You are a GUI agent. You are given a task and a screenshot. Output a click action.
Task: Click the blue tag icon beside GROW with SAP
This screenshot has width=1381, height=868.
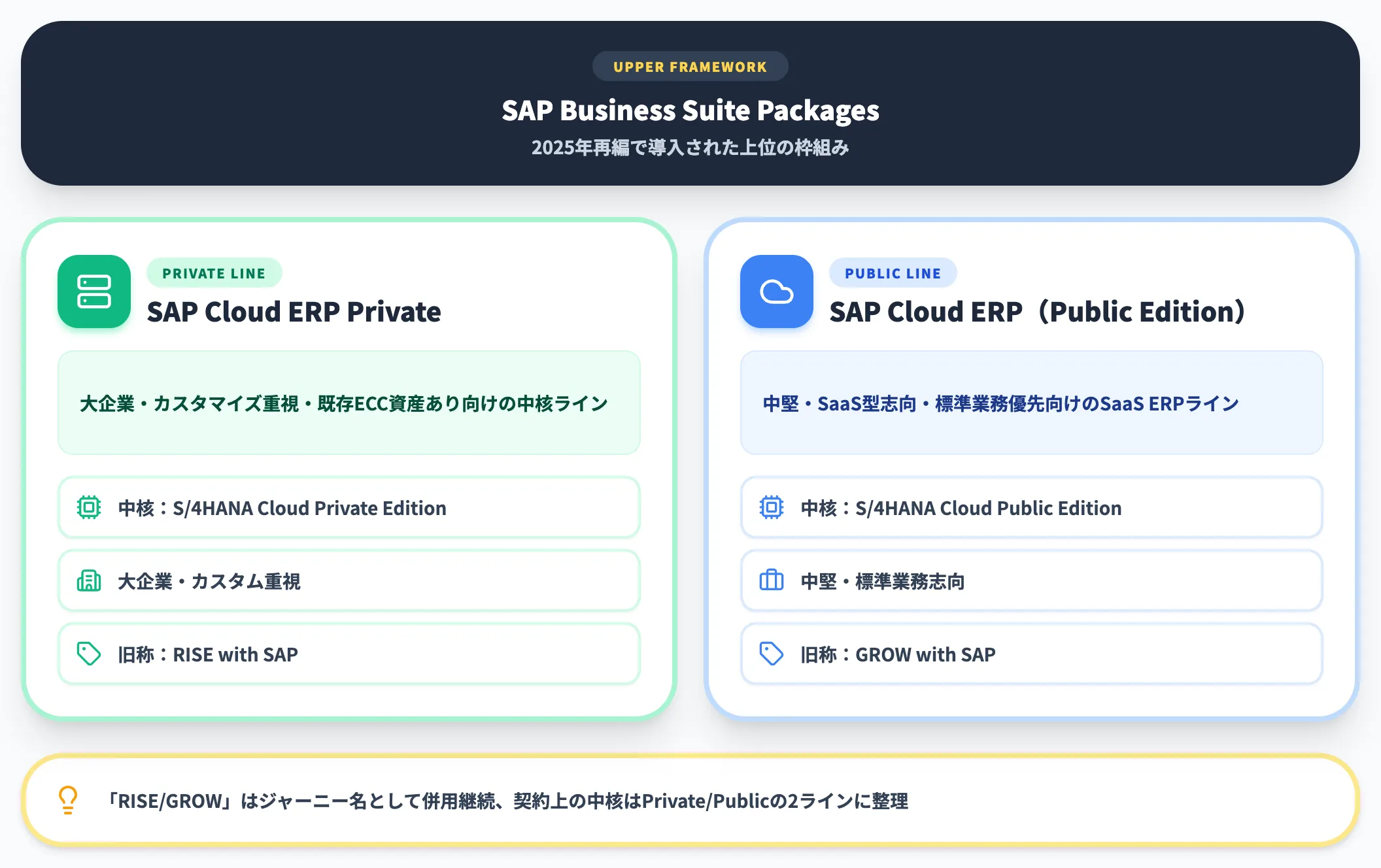(x=772, y=654)
